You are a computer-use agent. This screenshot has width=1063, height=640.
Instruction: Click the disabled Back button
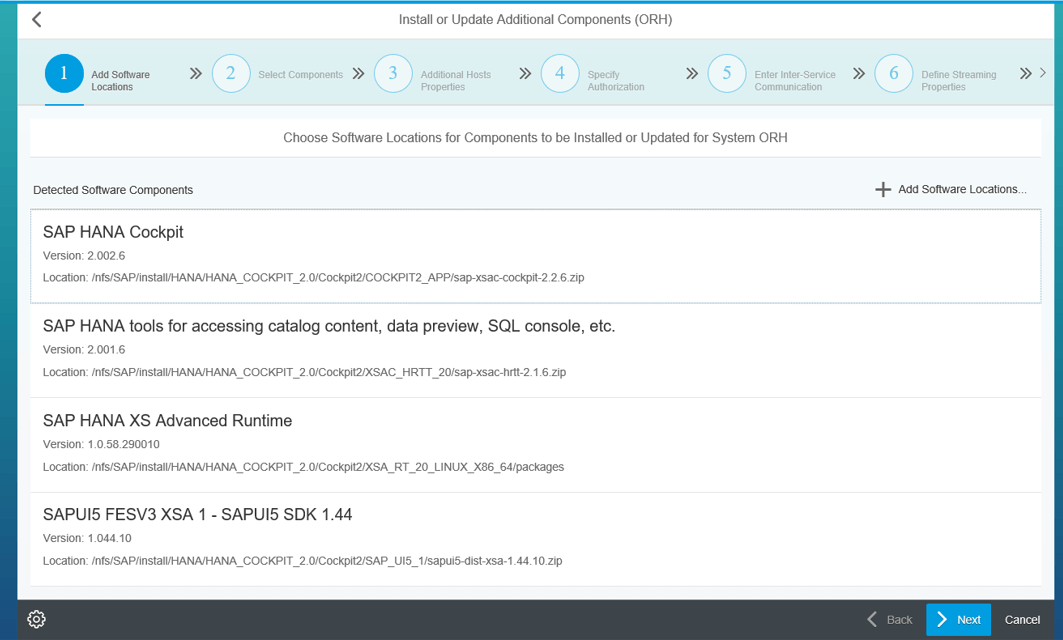(x=889, y=620)
